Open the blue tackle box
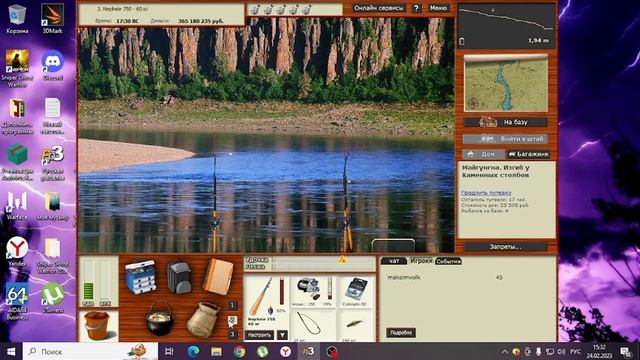The image size is (640, 360). pos(140,277)
